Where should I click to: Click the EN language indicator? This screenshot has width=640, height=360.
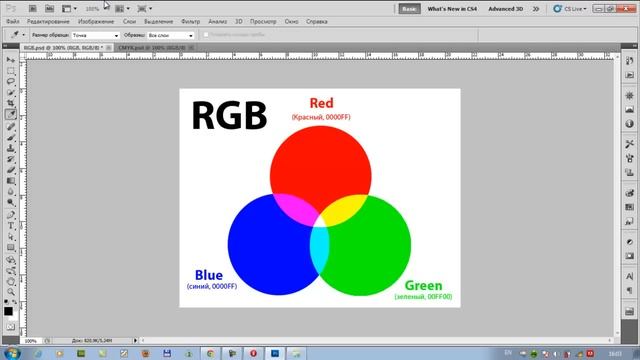tap(508, 353)
